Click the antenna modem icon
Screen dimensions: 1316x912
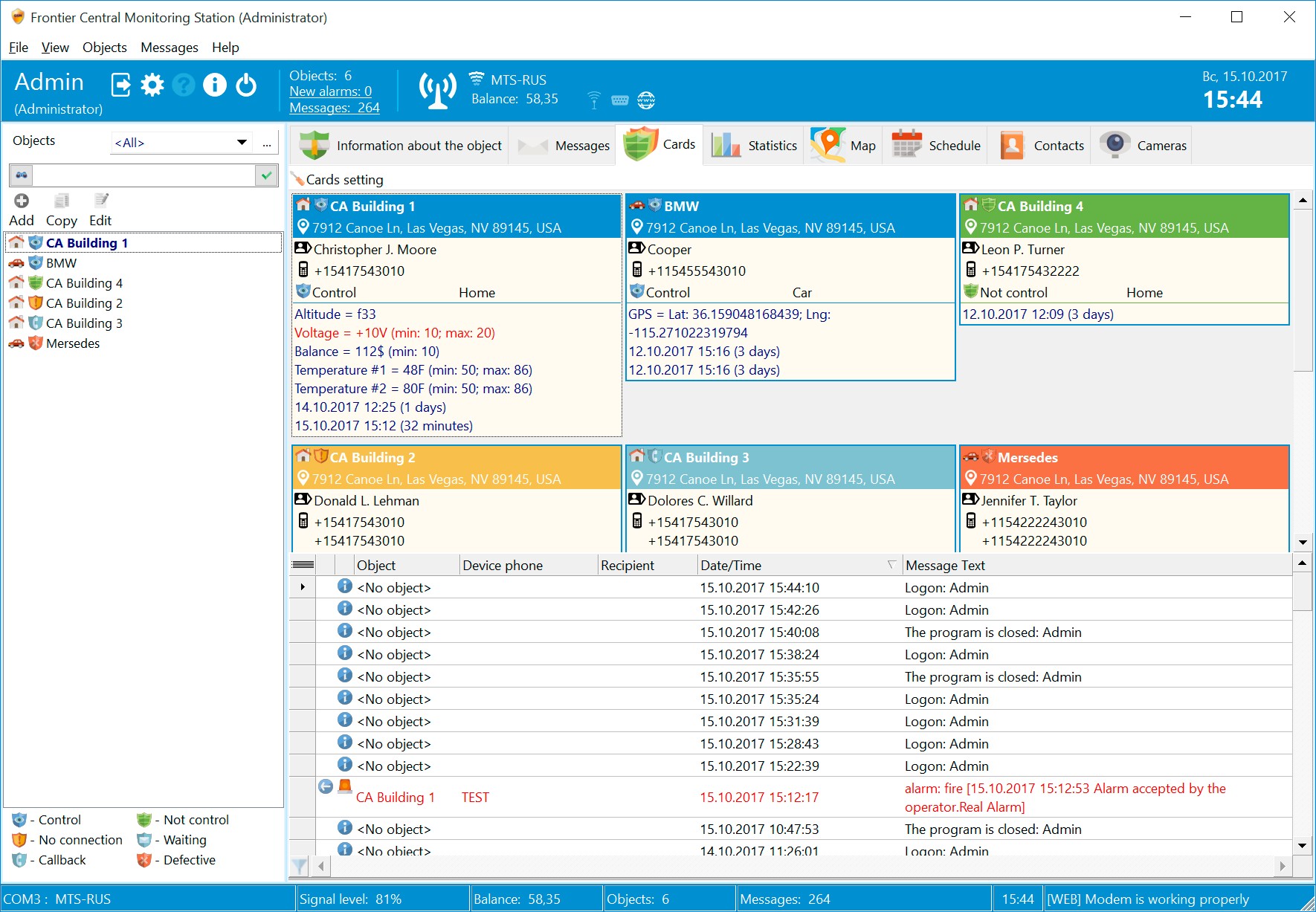[x=437, y=91]
